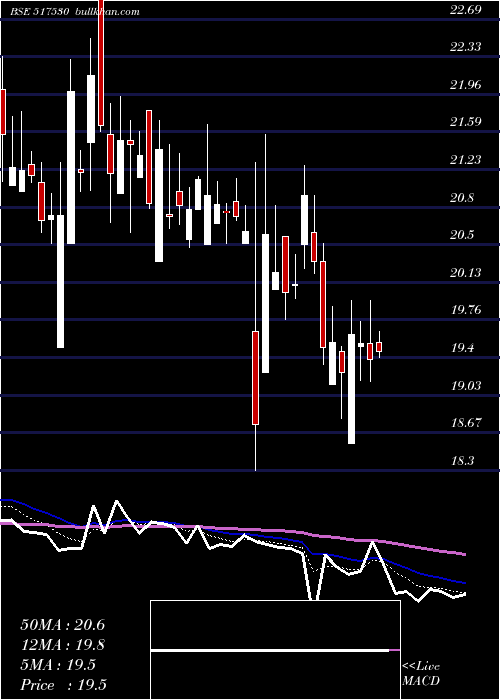The image size is (500, 700).
Task: Click the 20.8 price axis label
Action: [x=462, y=198]
